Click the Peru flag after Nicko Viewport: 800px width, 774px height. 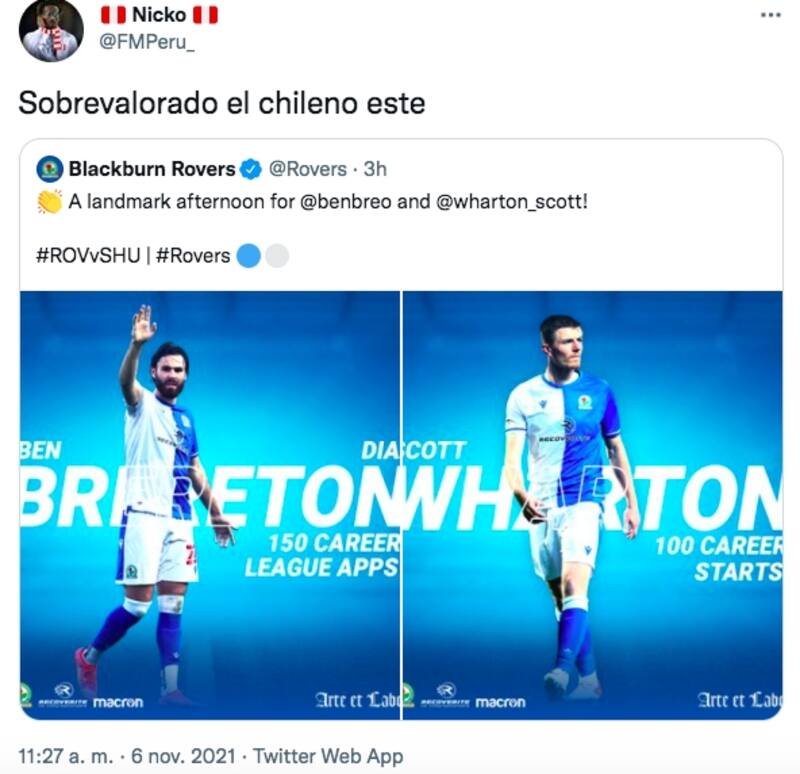205,16
